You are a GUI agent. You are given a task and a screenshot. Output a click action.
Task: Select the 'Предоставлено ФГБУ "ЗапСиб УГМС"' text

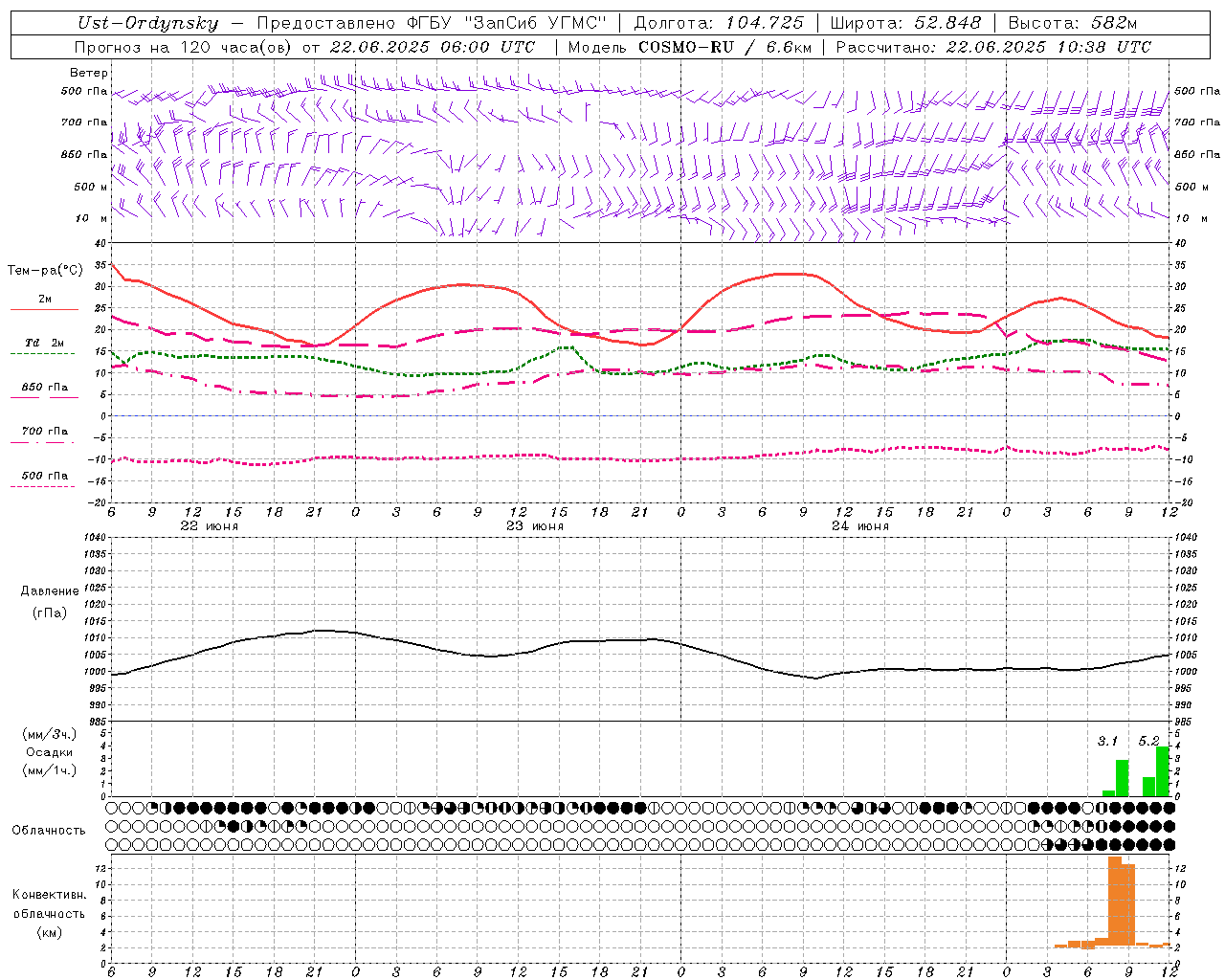pos(432,24)
